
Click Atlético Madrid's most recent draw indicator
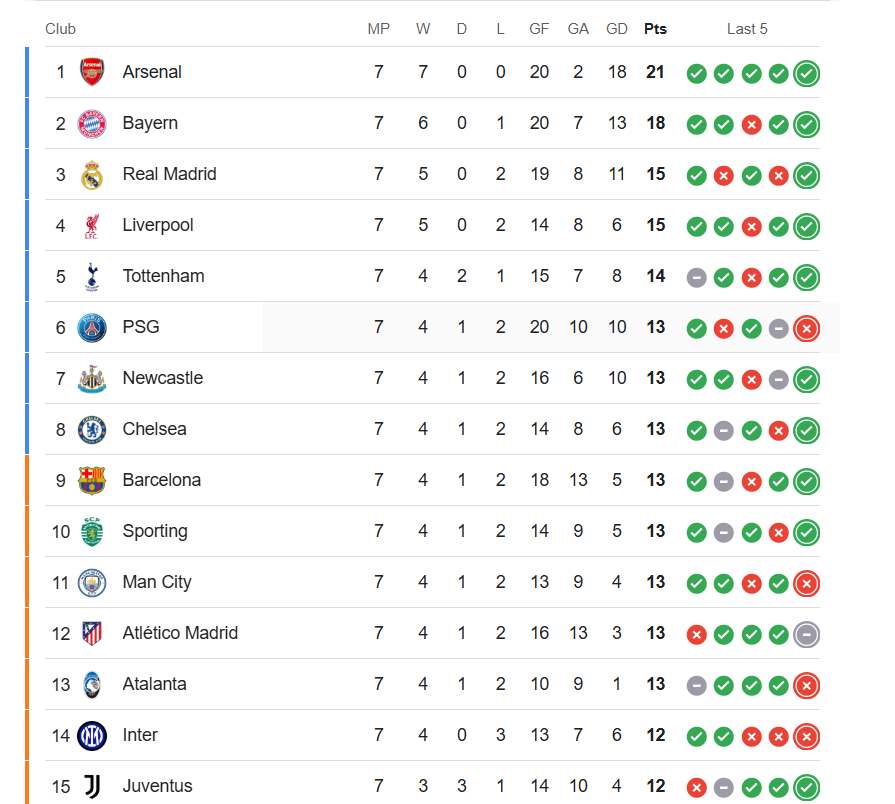(x=807, y=634)
